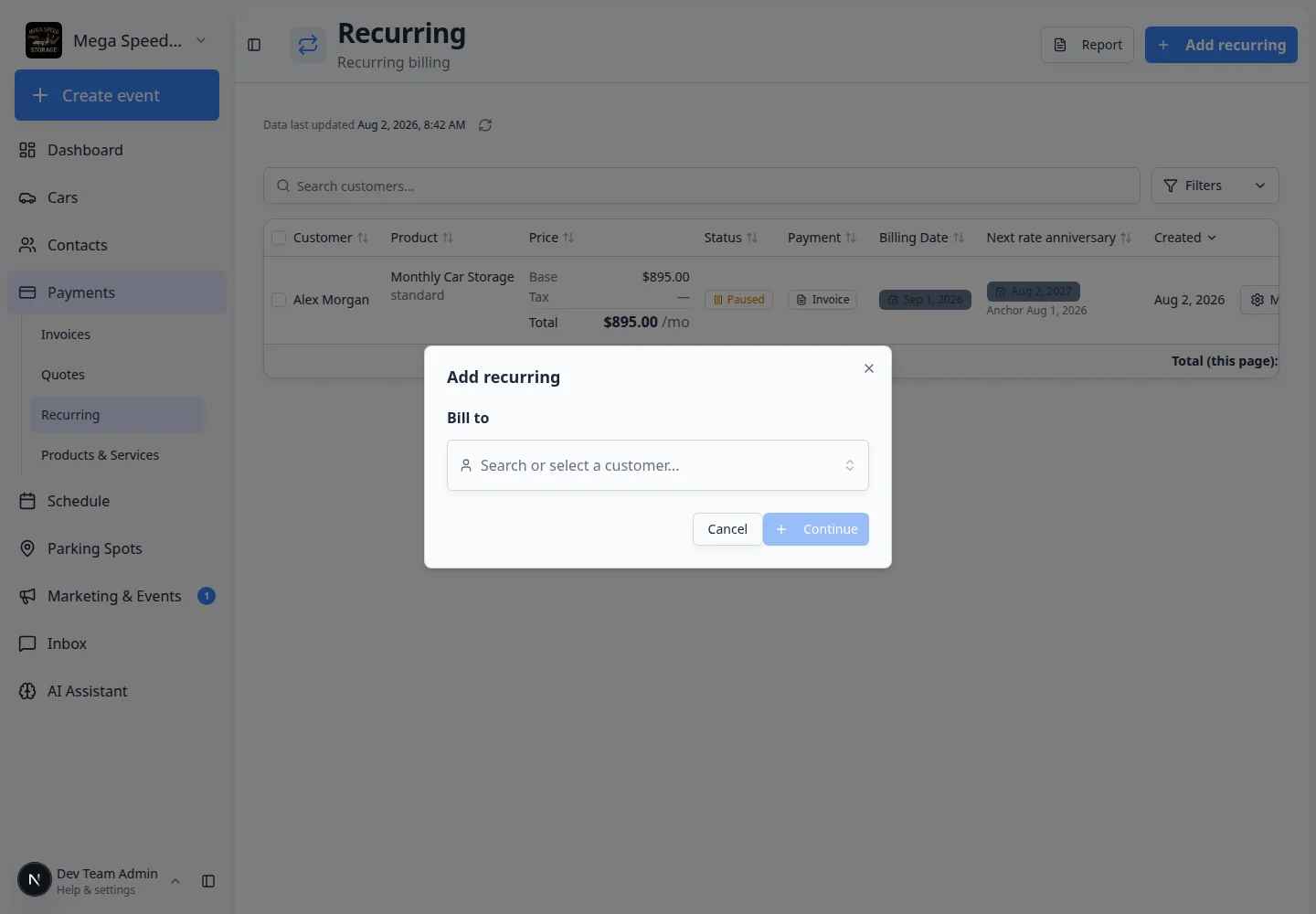Open Schedule in the sidebar
The height and width of the screenshot is (914, 1316).
117,501
